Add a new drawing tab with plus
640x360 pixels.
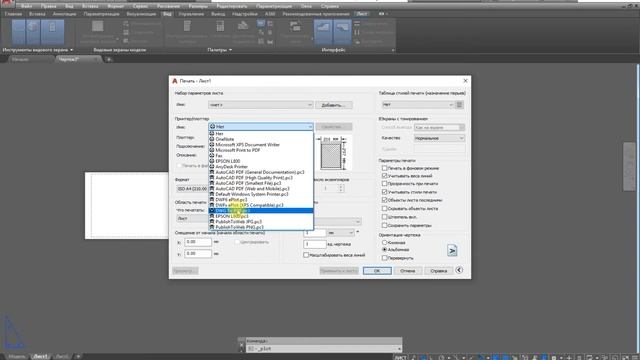click(x=109, y=60)
